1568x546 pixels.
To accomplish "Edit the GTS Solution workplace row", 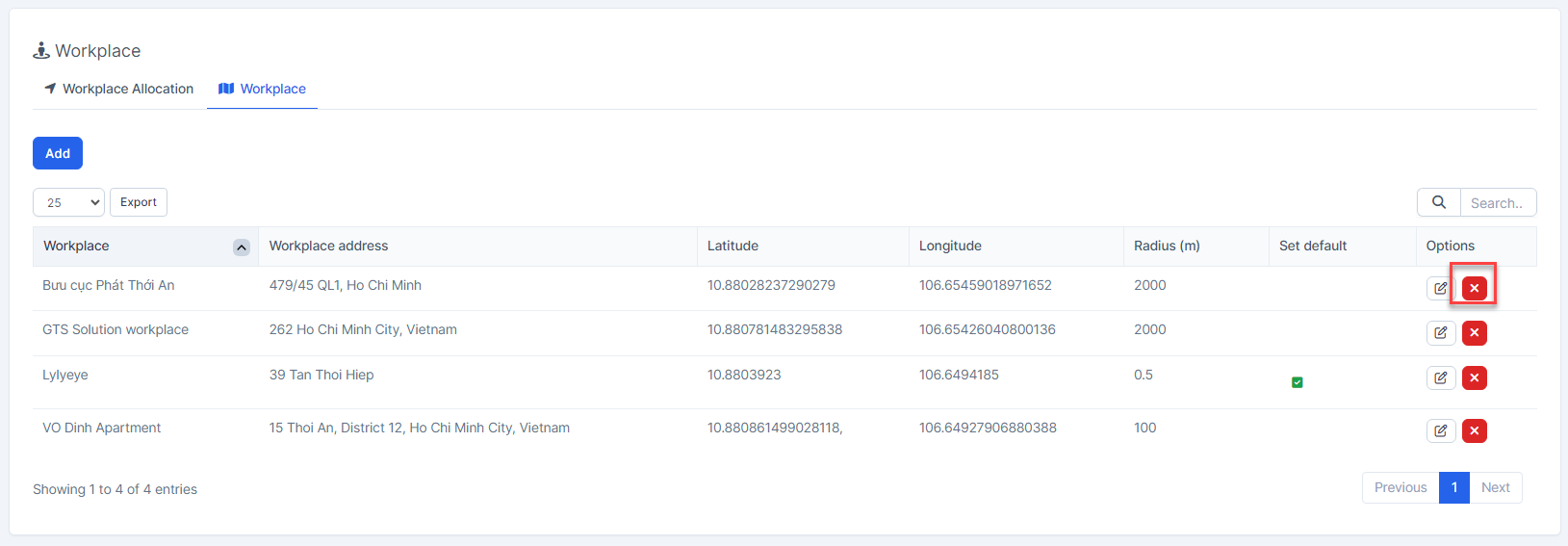I will tap(1440, 333).
